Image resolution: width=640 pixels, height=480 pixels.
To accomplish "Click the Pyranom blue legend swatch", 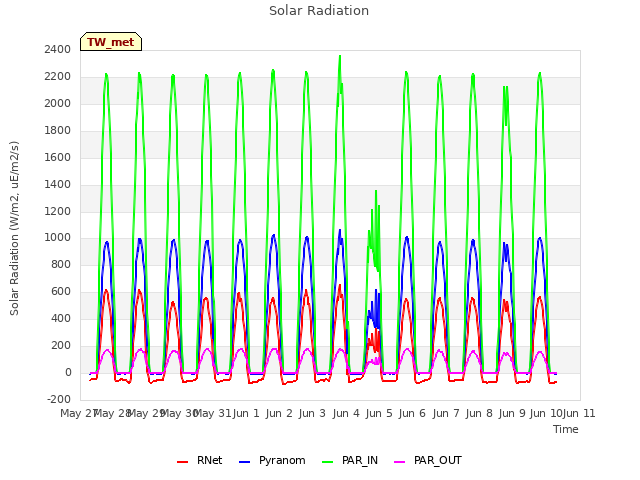I will click(244, 462).
